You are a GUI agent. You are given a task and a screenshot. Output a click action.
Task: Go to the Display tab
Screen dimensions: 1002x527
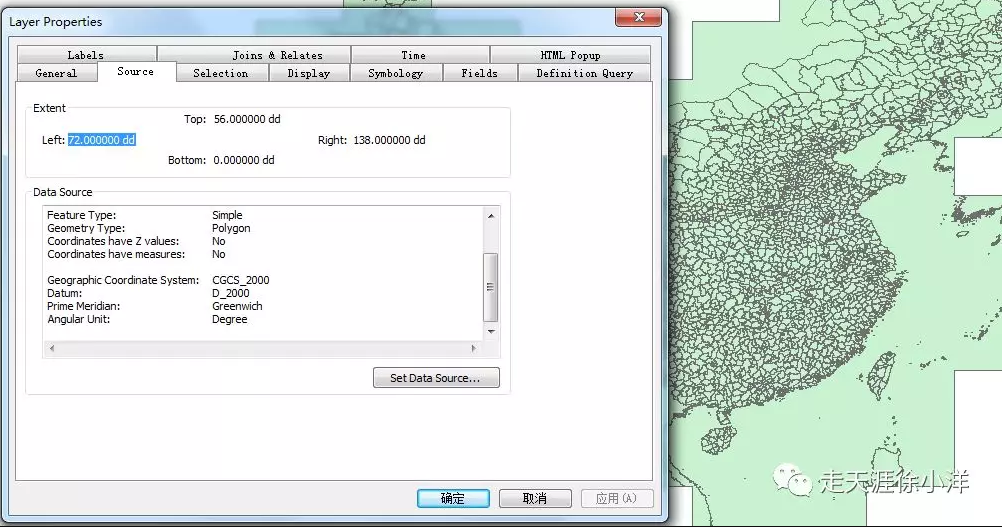tap(309, 73)
